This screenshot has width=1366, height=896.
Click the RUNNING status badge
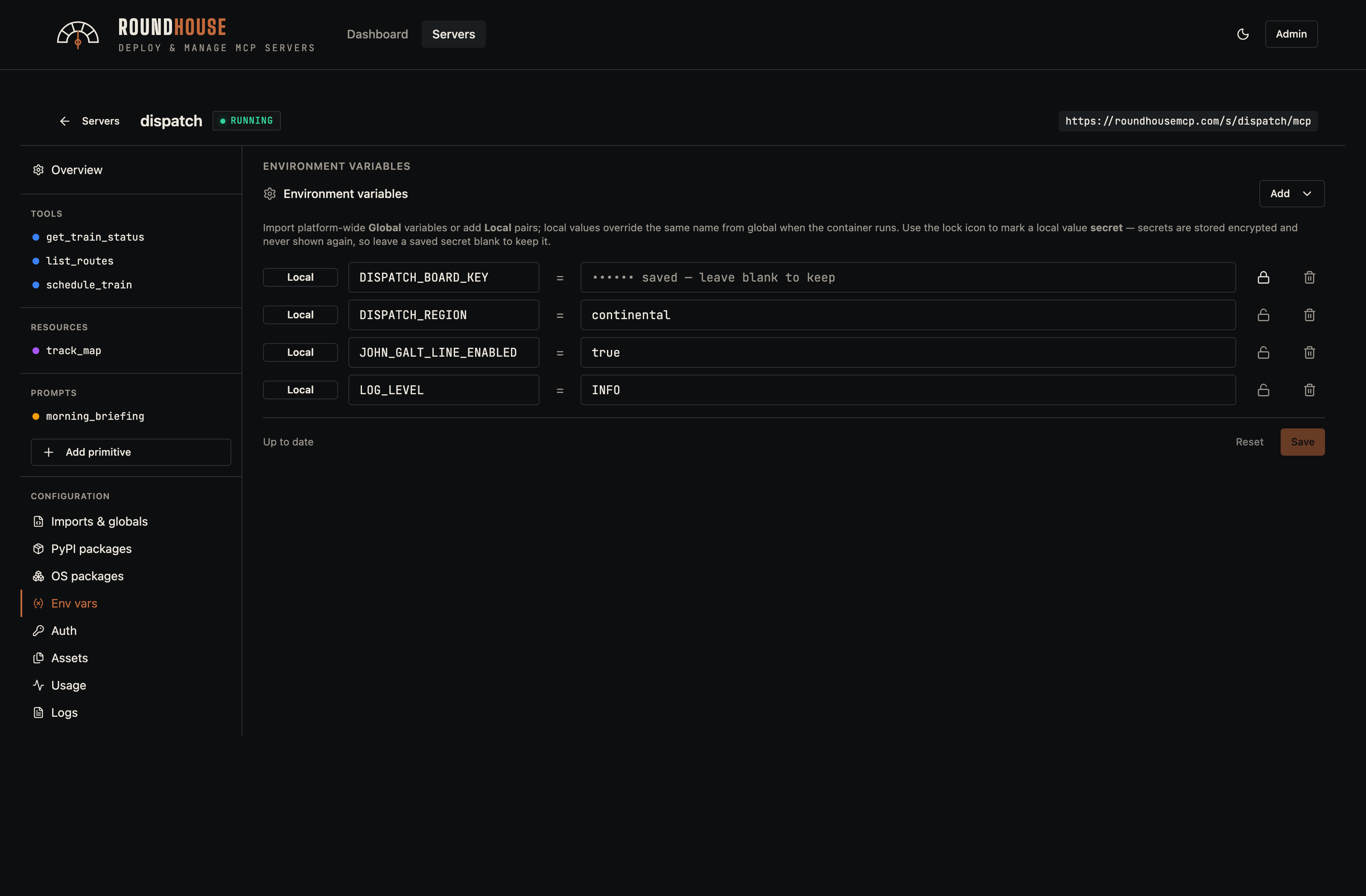coord(247,121)
